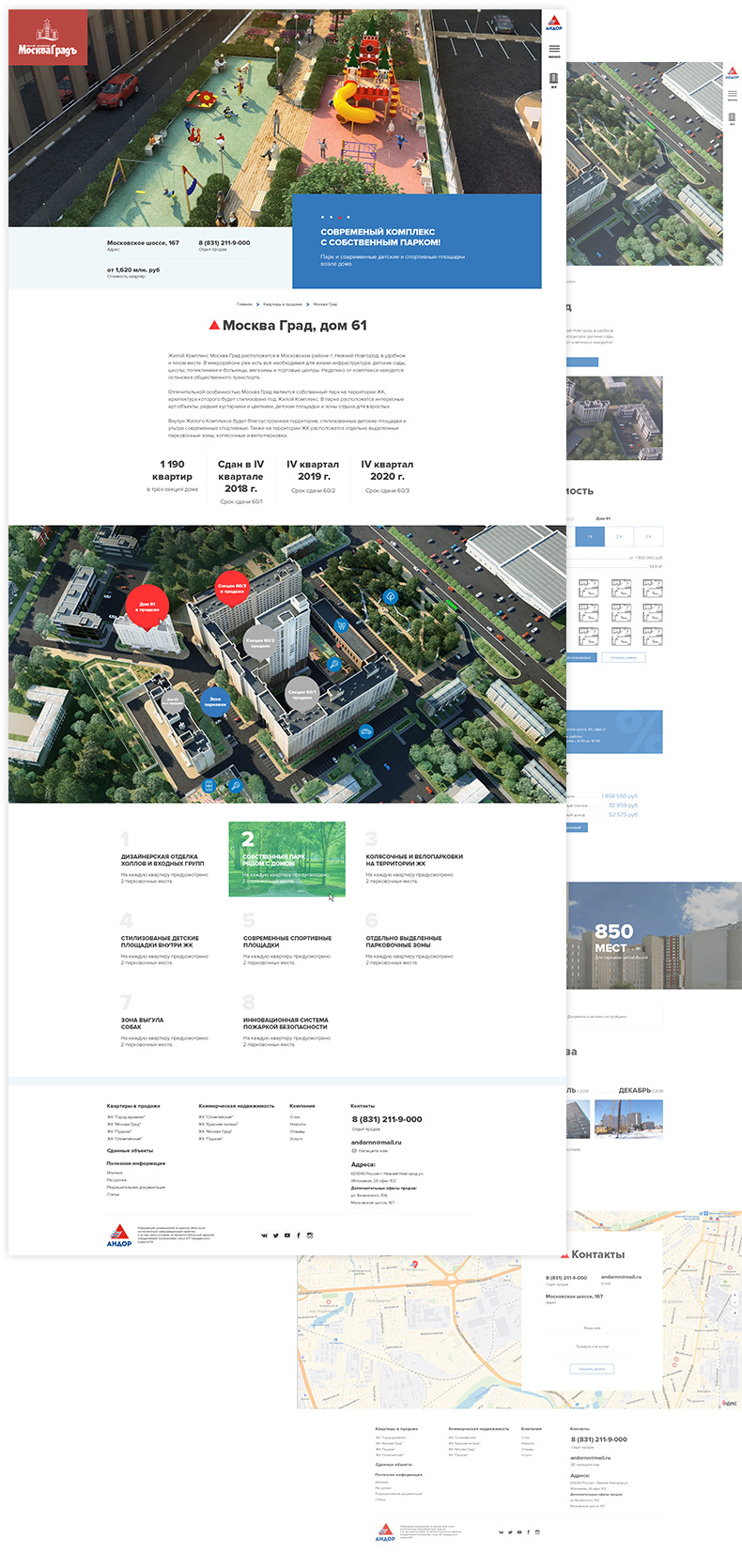Select Колясочные и велопарковки feature card
This screenshot has width=742, height=1568.
412,859
